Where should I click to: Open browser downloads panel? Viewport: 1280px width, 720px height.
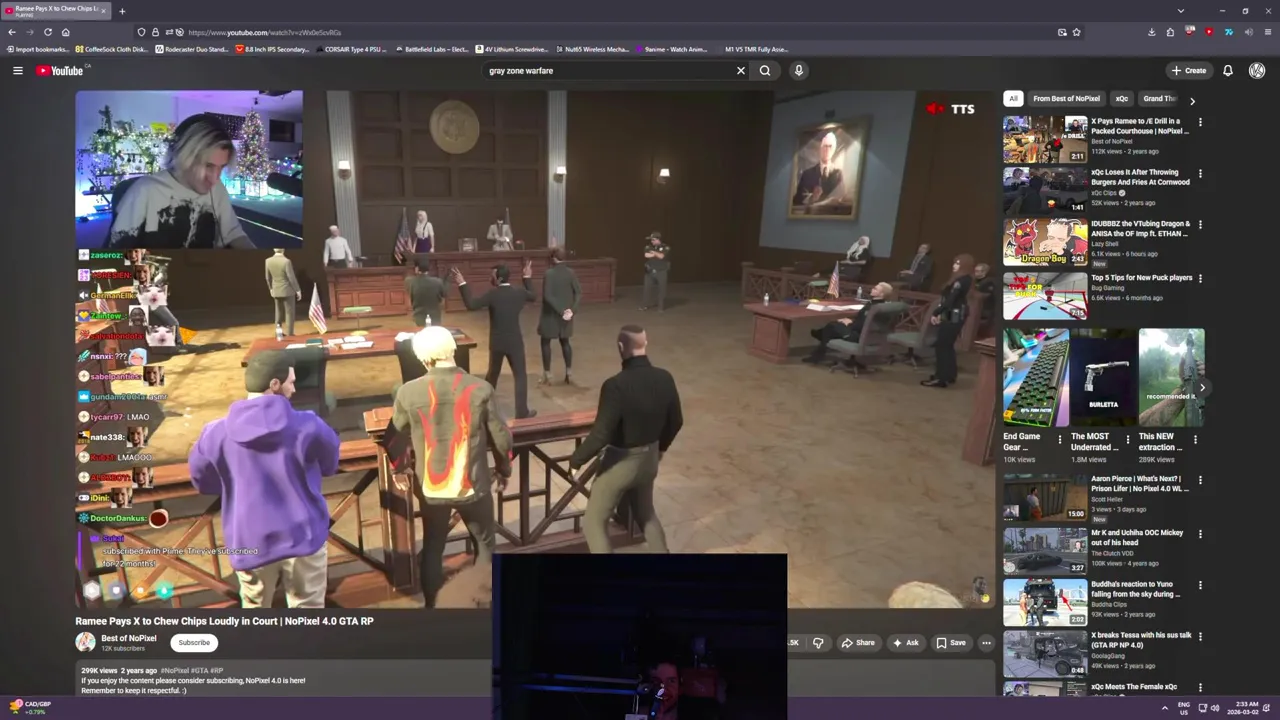tap(1152, 32)
